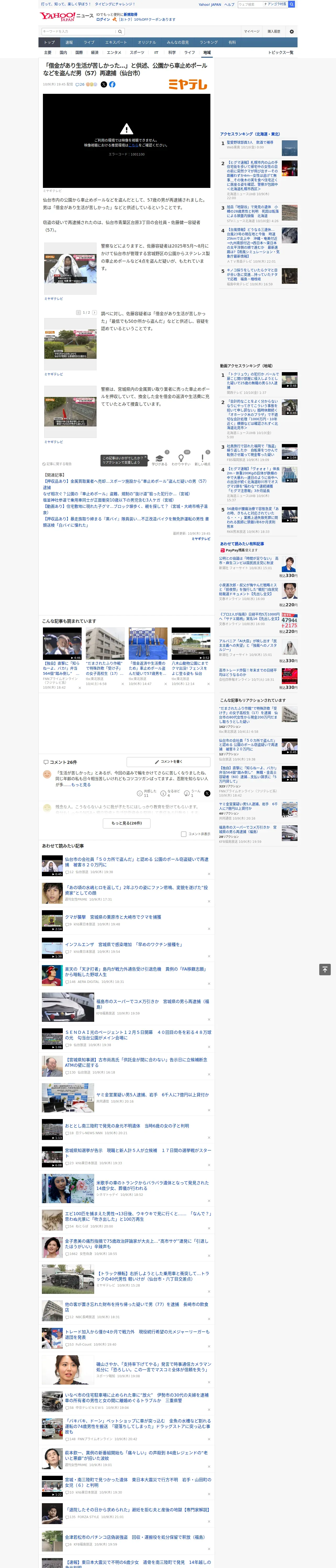Open the スポーツ category tab

tap(137, 52)
